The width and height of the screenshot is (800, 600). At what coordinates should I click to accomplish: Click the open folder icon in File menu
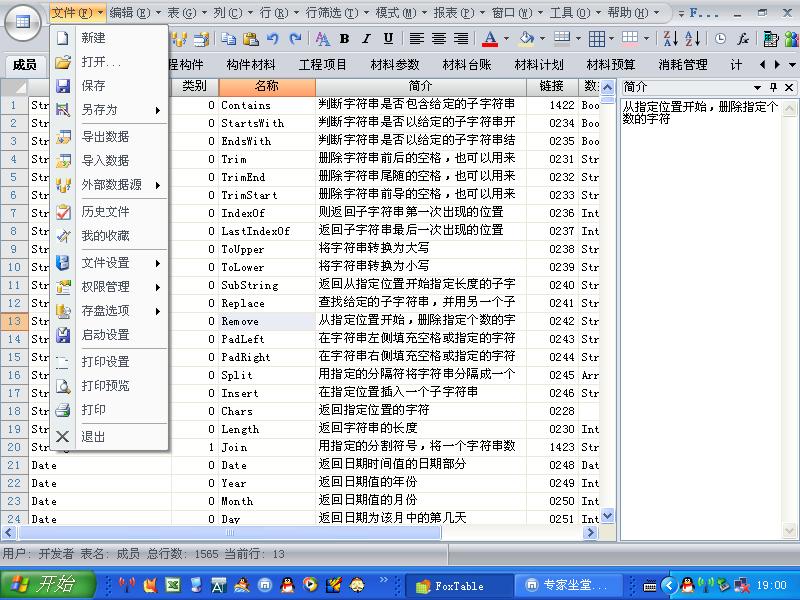(x=63, y=62)
